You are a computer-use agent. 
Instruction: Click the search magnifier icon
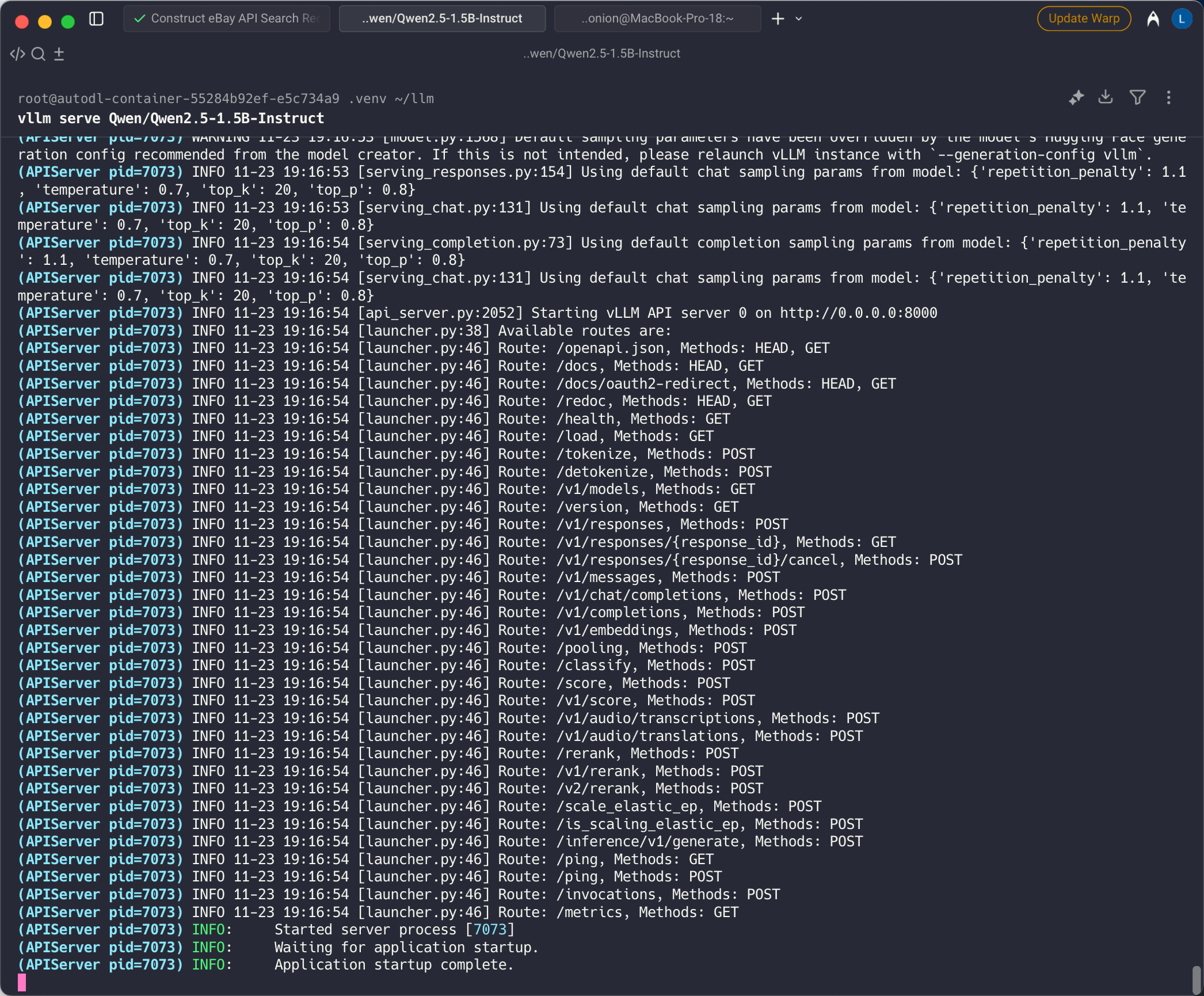pyautogui.click(x=38, y=54)
